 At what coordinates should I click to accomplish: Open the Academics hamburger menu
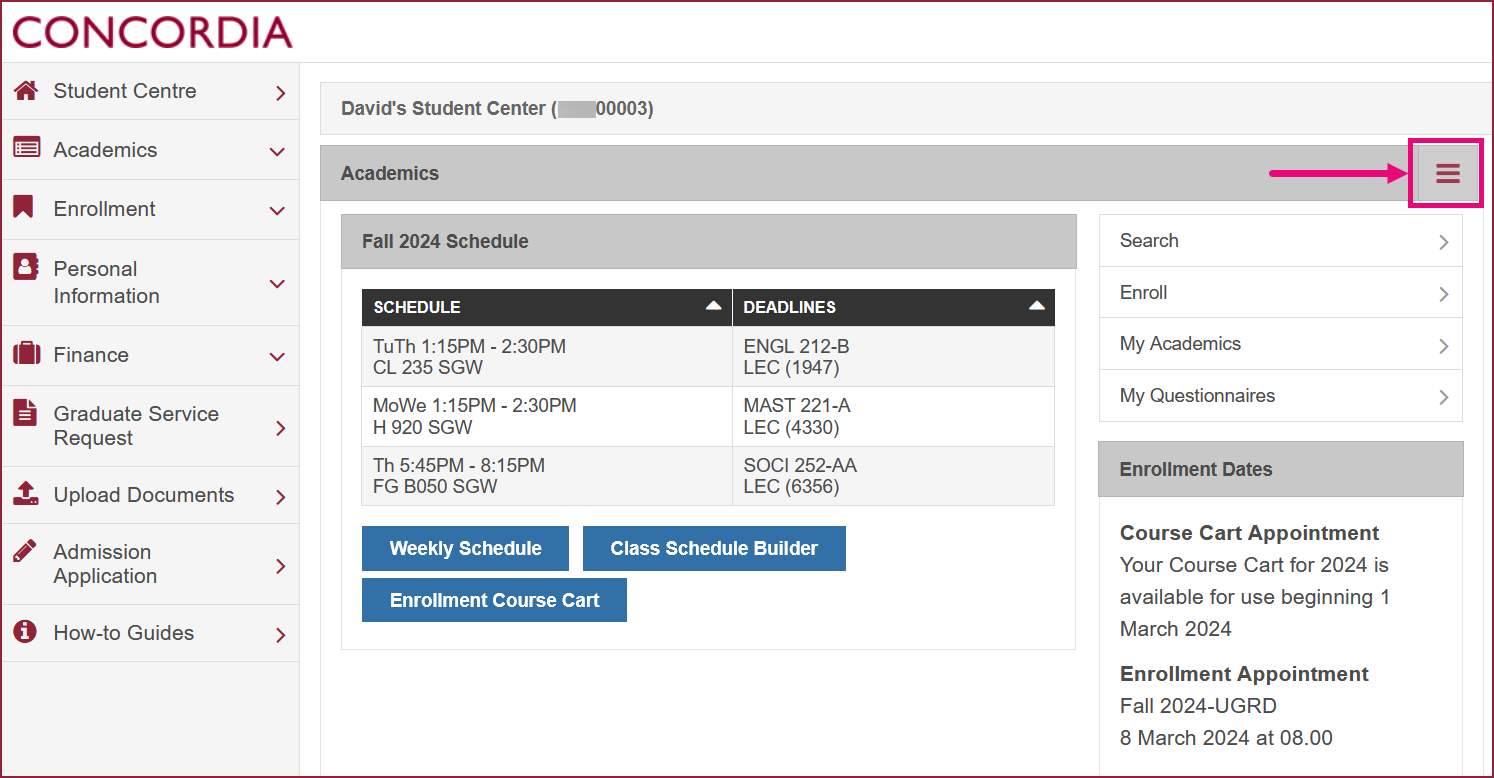point(1447,174)
